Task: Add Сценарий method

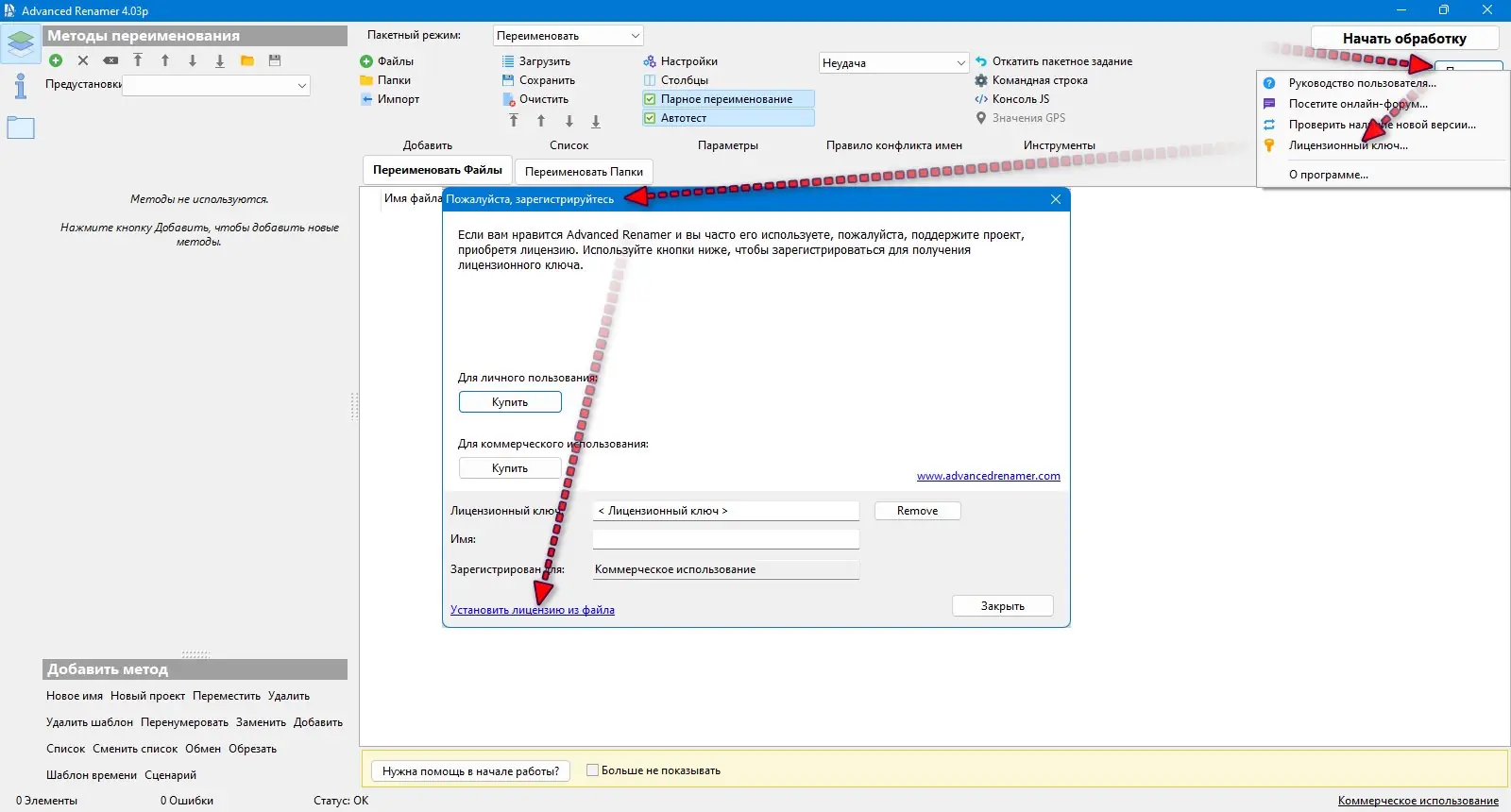Action: point(170,775)
